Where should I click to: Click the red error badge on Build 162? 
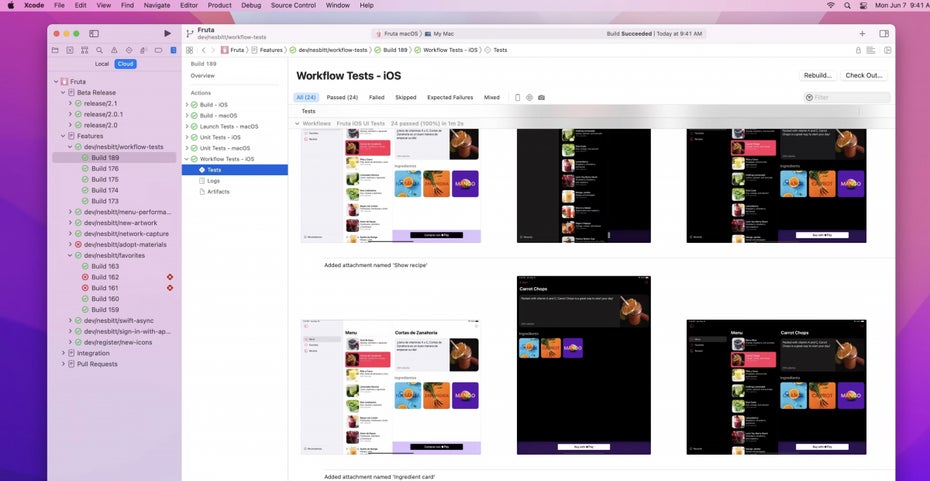170,277
